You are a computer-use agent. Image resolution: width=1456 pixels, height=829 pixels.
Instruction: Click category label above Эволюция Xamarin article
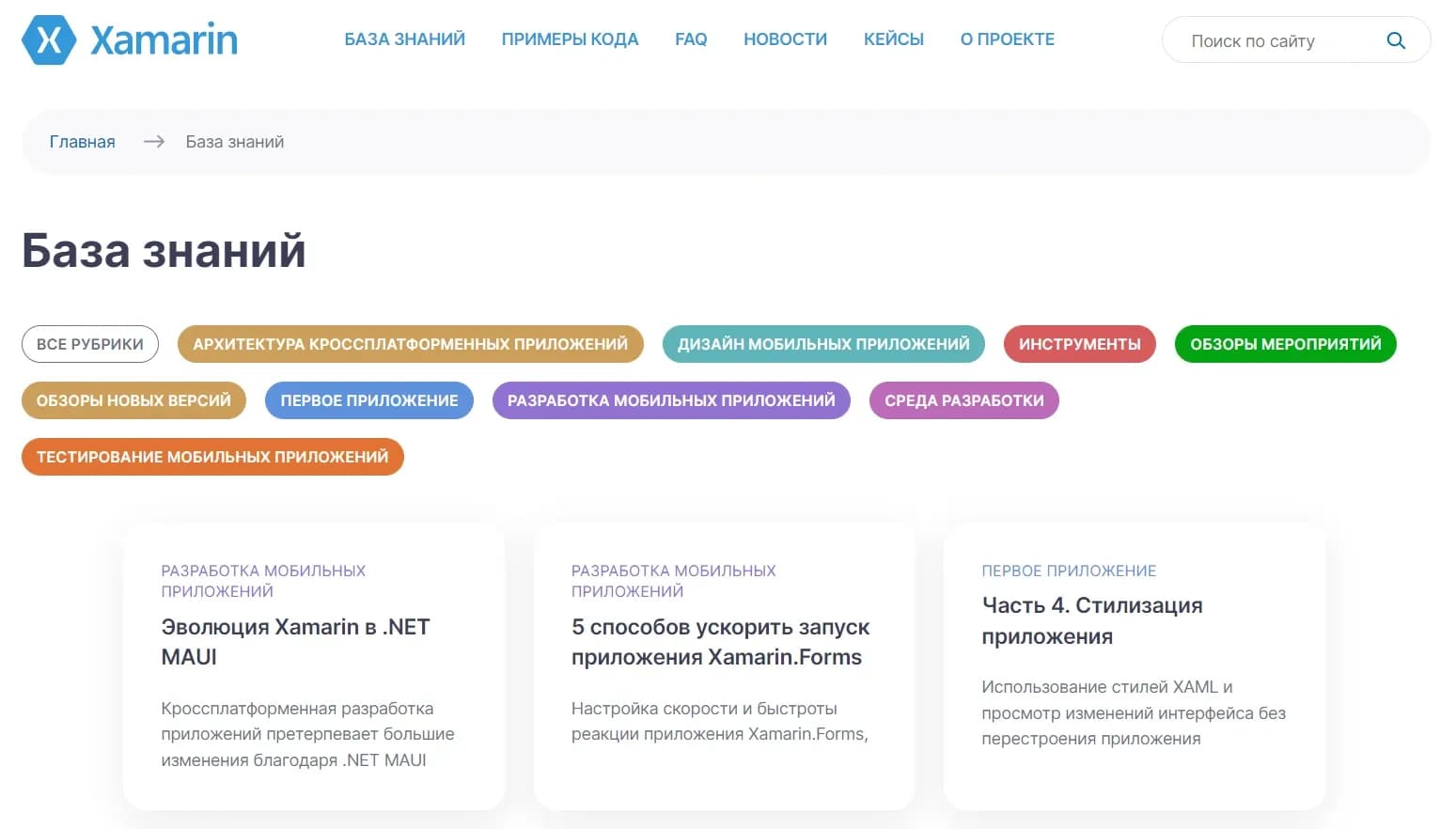(x=263, y=581)
